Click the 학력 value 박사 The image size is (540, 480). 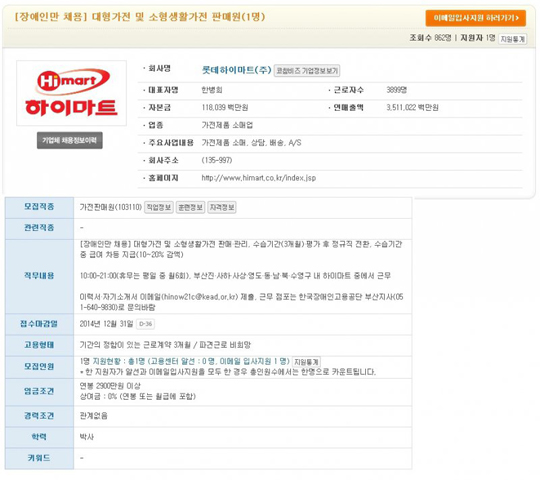click(87, 437)
